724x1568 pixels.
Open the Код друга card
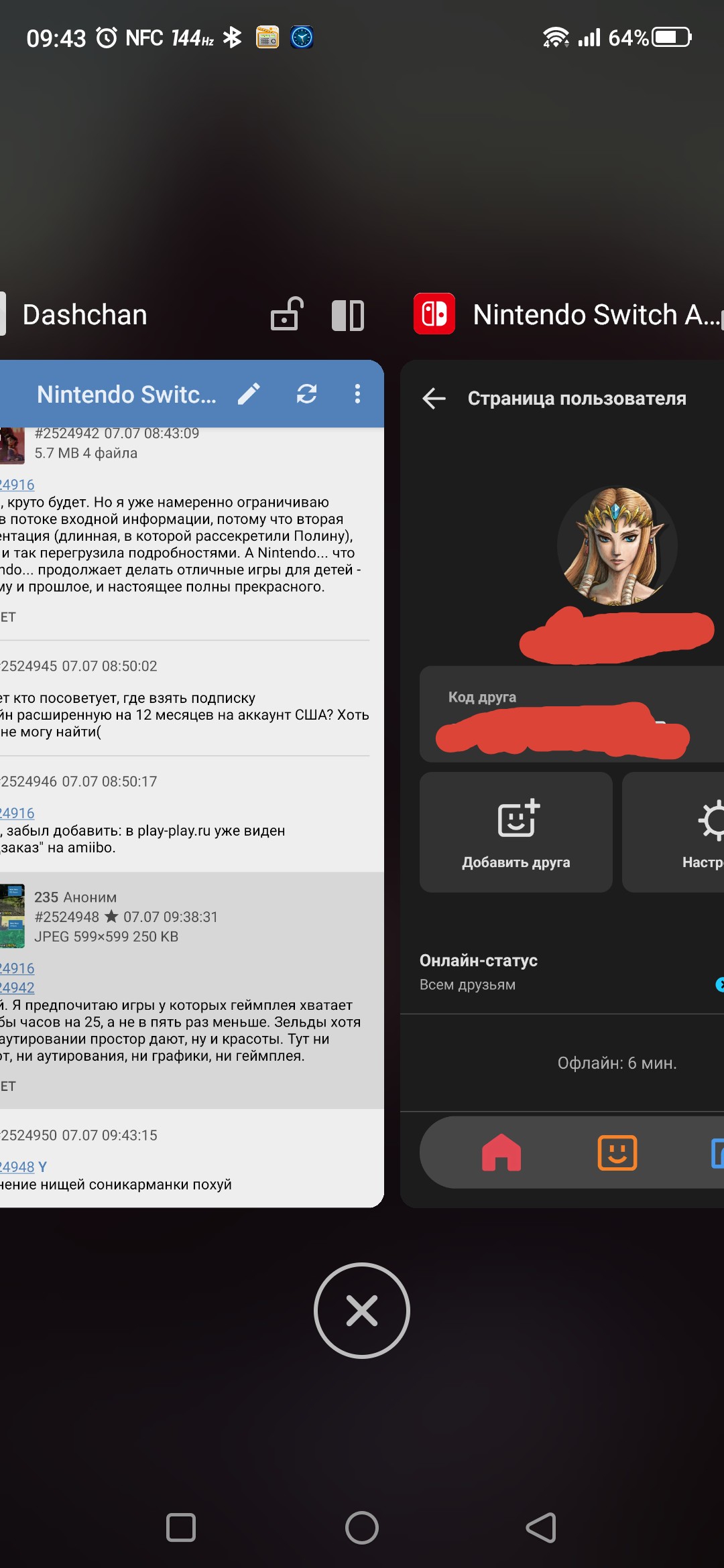click(571, 714)
